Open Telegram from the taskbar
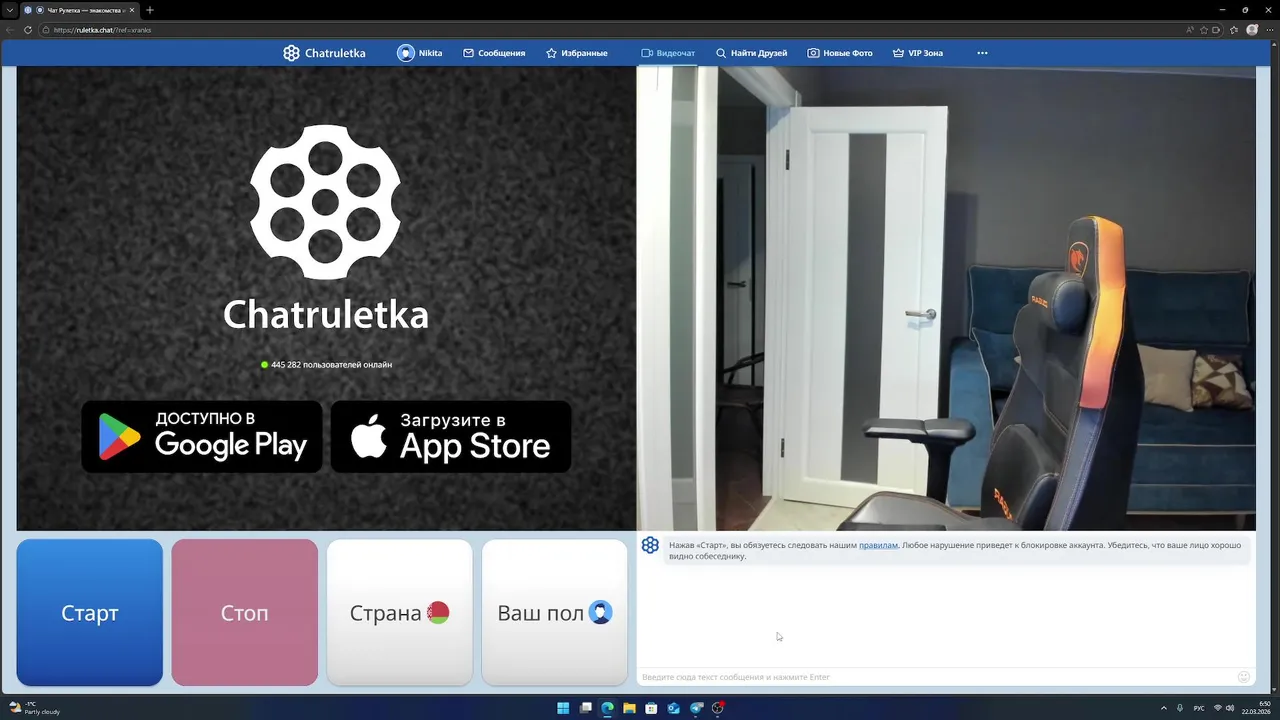1280x720 pixels. [x=696, y=708]
